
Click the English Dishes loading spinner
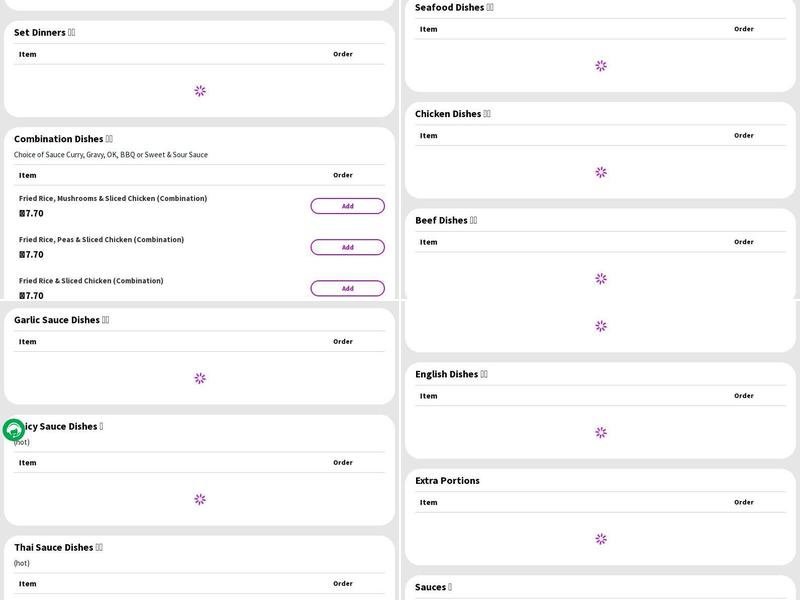pyautogui.click(x=601, y=433)
